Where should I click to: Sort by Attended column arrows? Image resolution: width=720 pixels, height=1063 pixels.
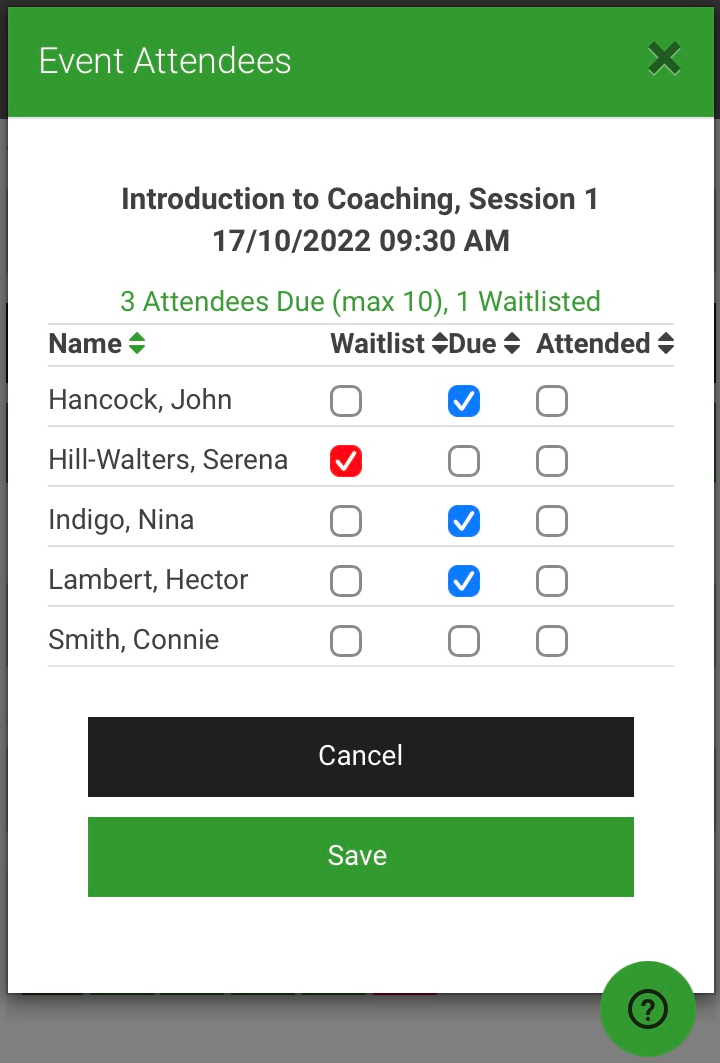tap(666, 344)
